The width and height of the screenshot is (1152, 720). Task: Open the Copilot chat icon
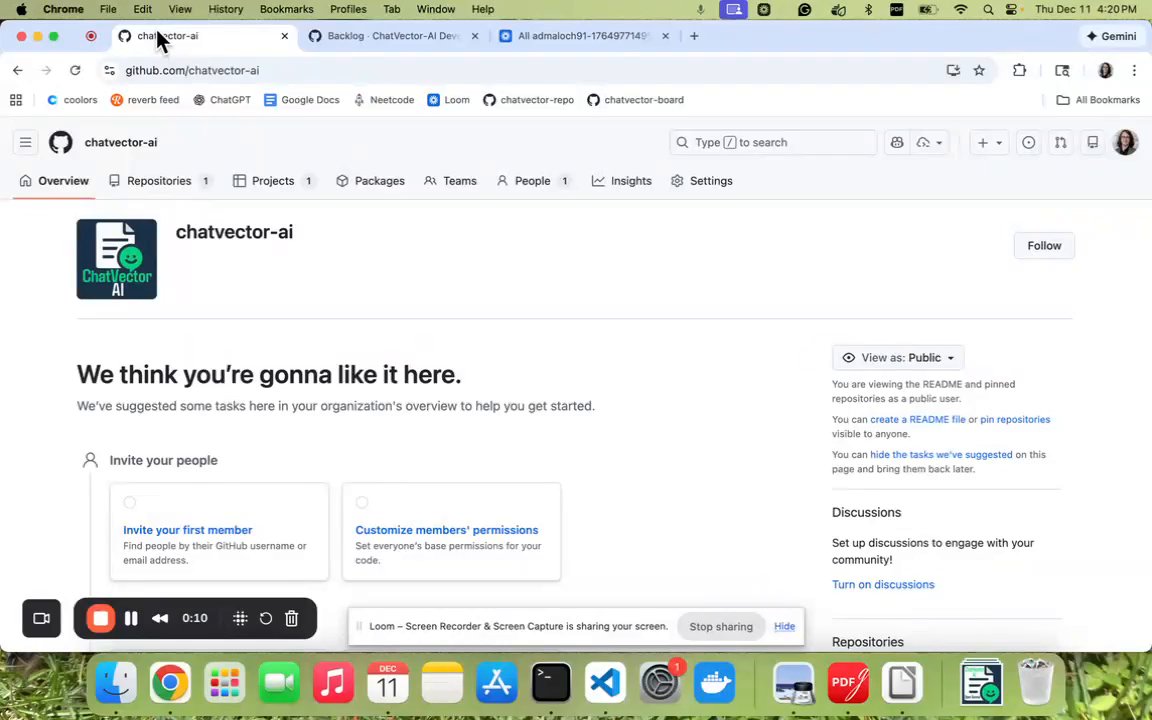[x=897, y=143]
